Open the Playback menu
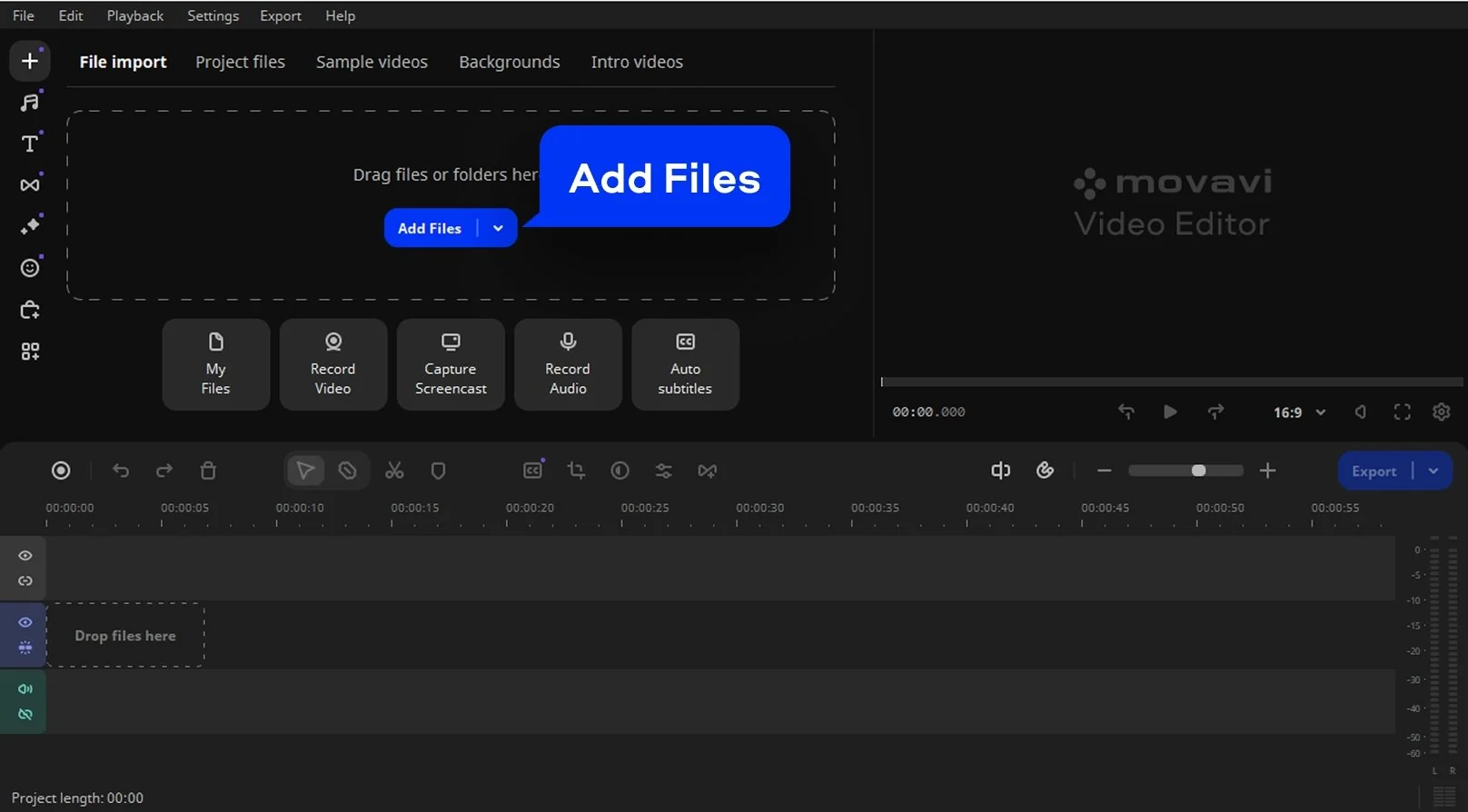 point(134,15)
